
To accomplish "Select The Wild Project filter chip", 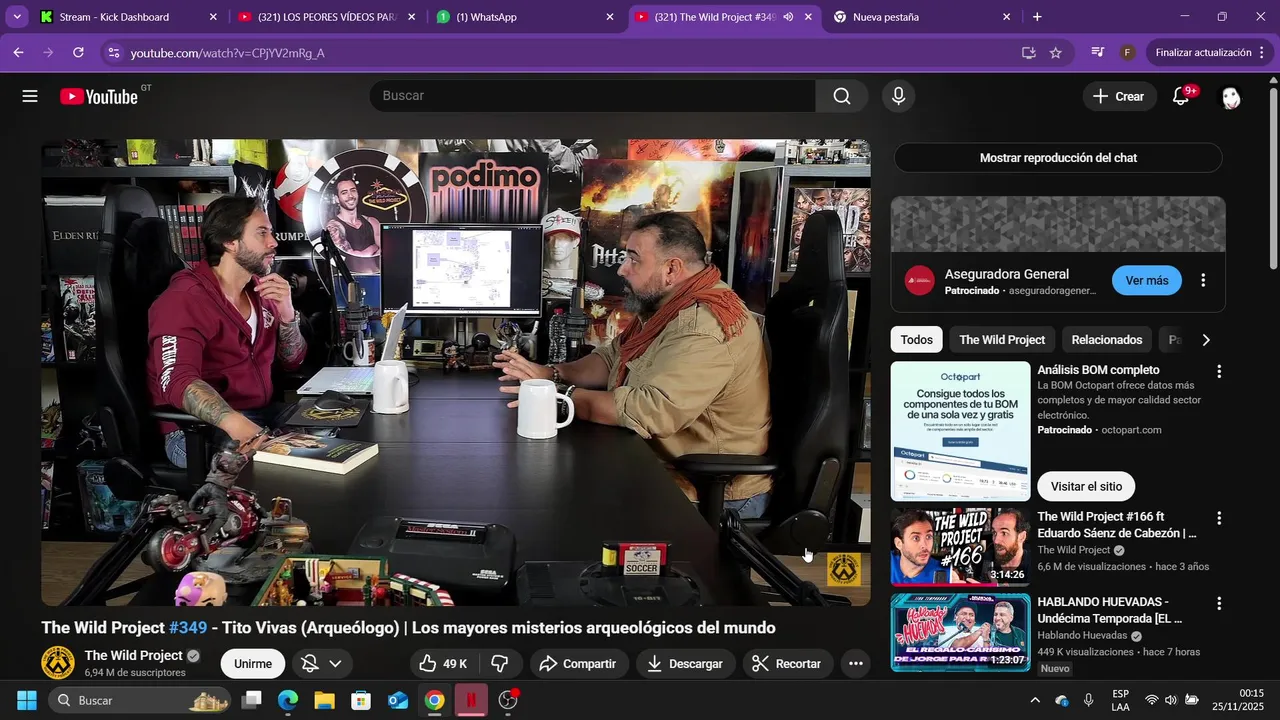I will tap(1002, 340).
